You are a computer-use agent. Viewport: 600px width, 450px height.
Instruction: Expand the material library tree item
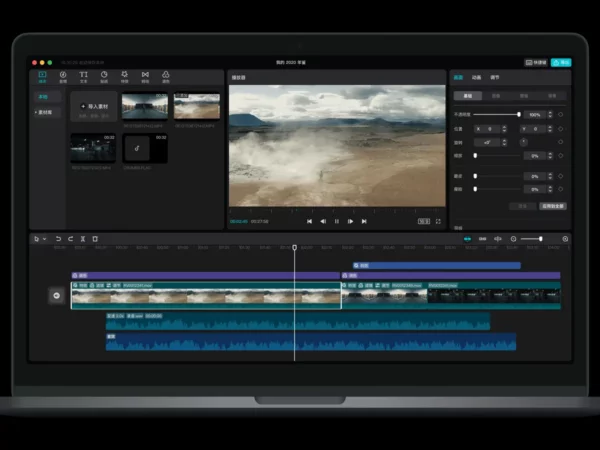[43, 112]
